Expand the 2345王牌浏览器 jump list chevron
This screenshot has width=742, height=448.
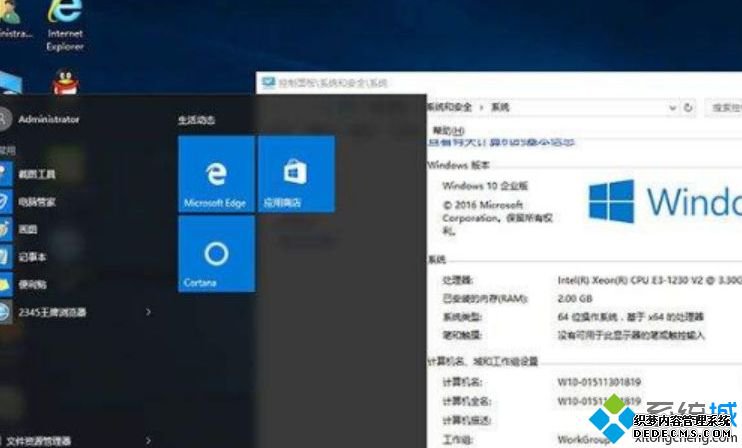point(148,312)
